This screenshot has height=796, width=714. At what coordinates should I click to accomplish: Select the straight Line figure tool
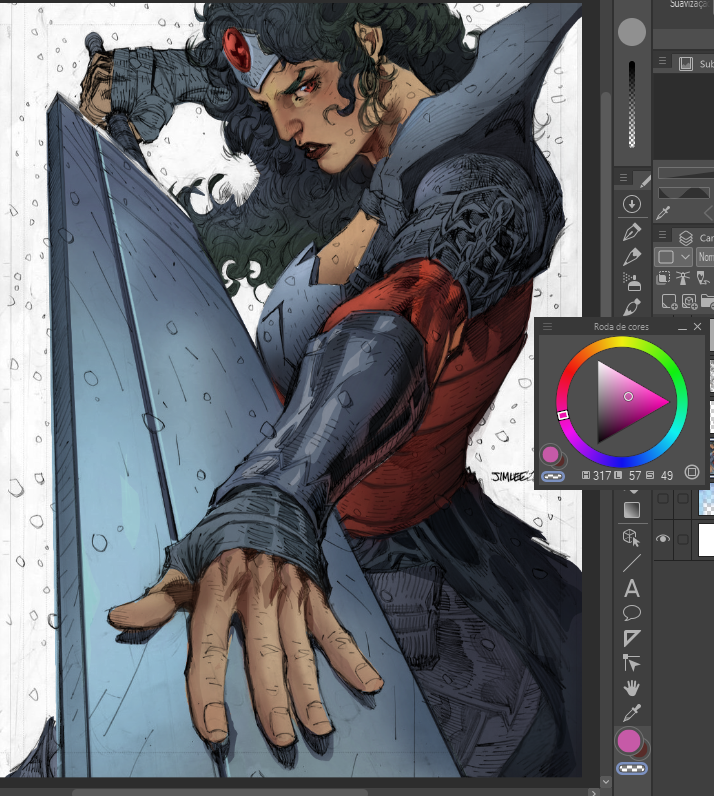(632, 563)
